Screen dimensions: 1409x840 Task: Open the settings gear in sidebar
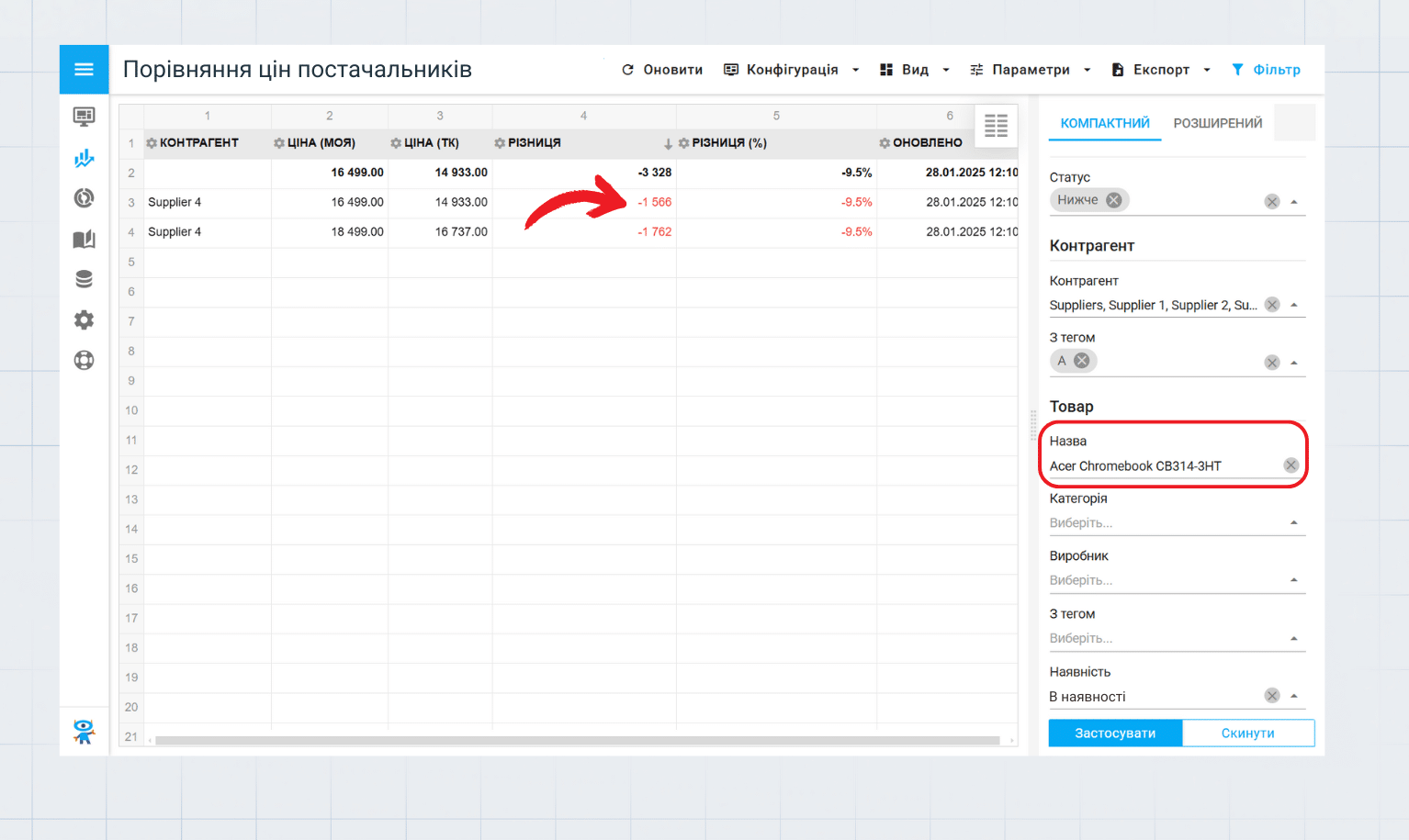pos(84,319)
